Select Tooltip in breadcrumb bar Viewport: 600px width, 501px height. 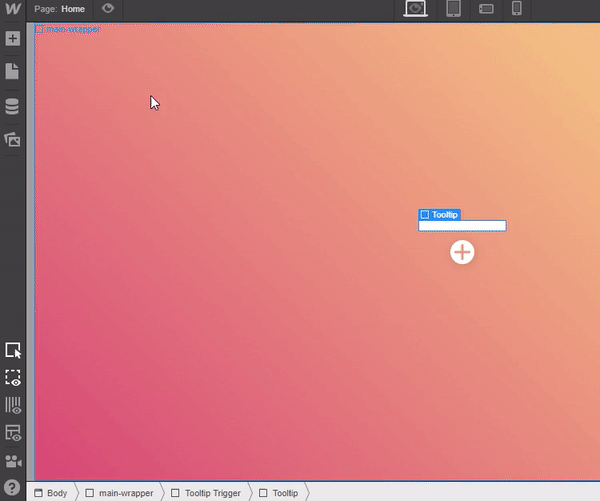point(279,493)
